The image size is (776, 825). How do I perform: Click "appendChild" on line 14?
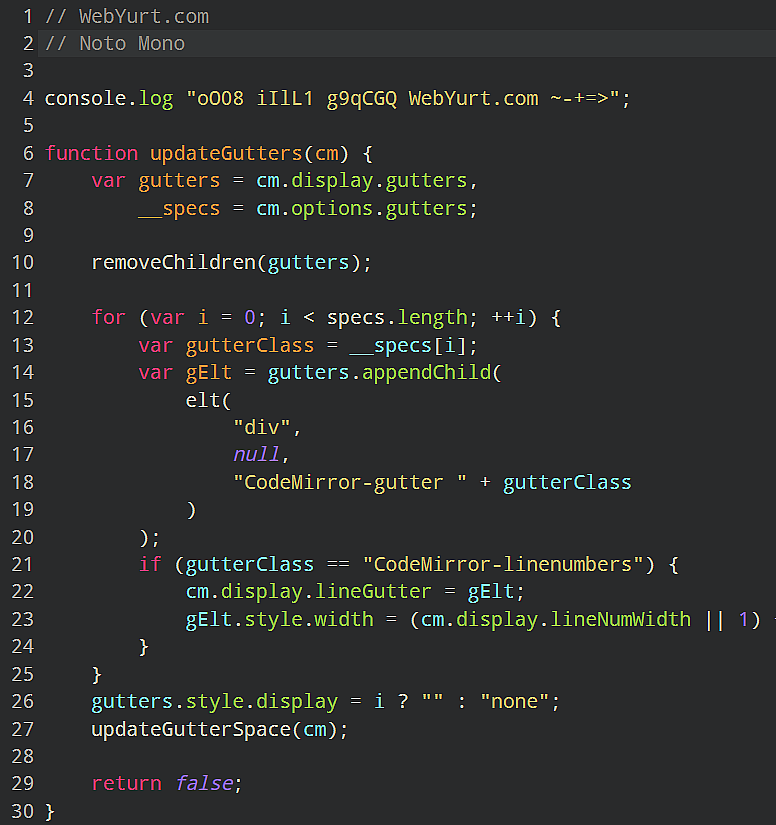(x=426, y=373)
